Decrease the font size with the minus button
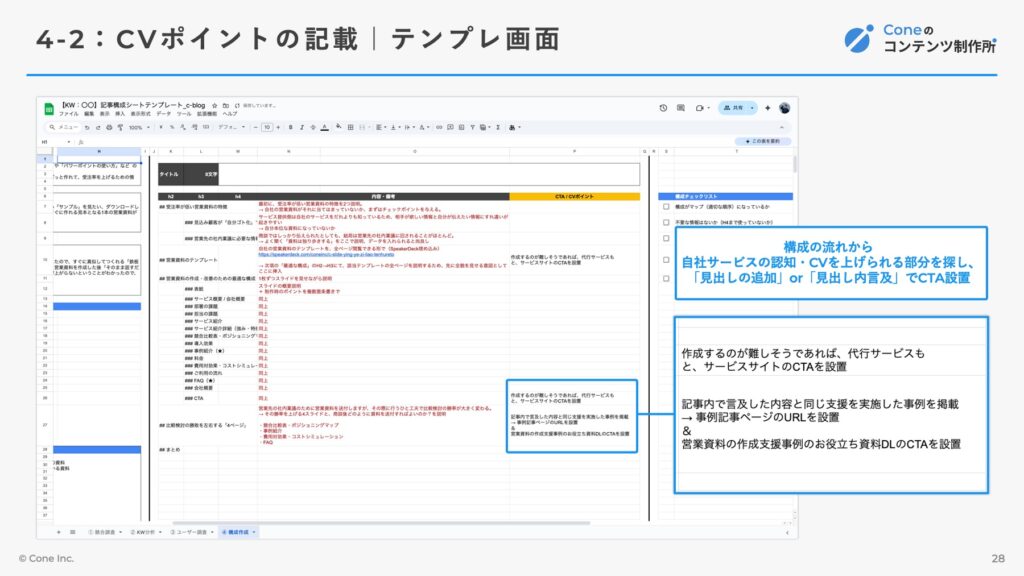This screenshot has height=576, width=1024. 255,127
